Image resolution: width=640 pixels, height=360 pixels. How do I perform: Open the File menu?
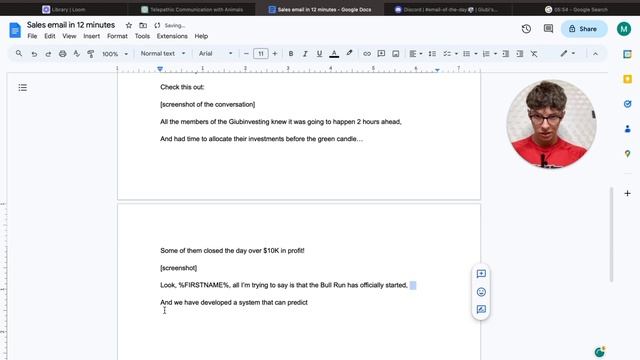coord(32,36)
